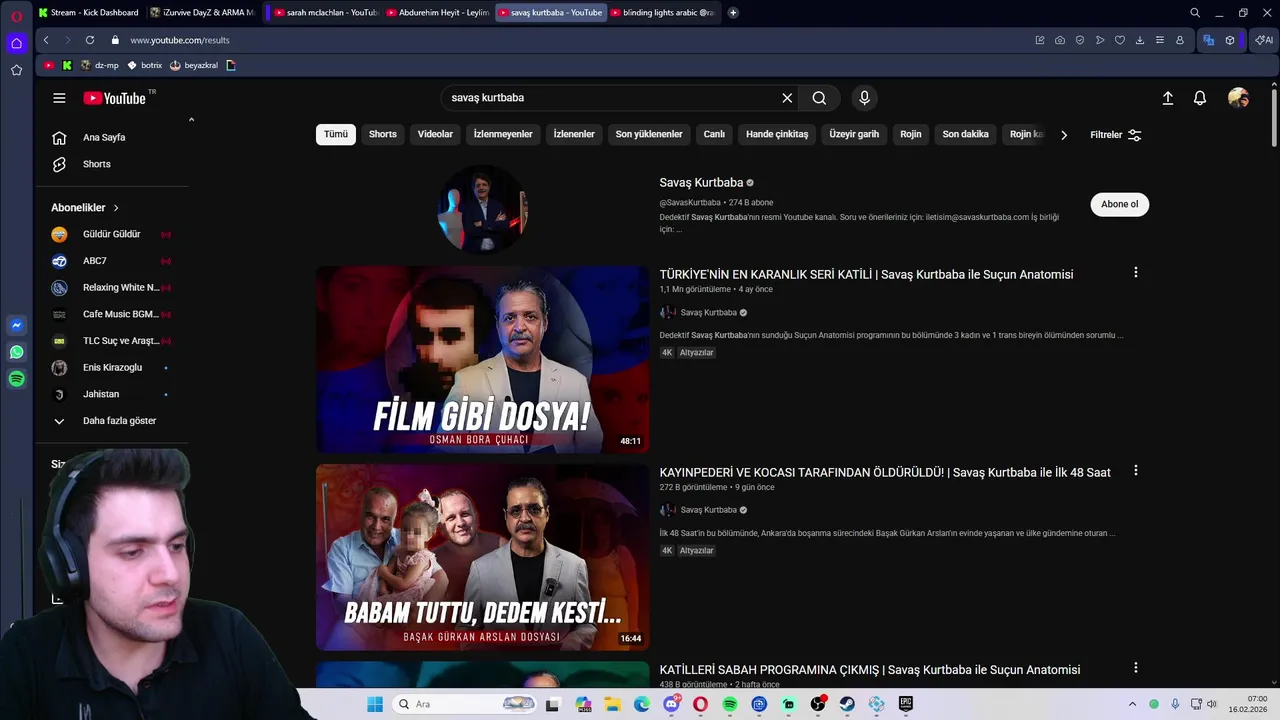This screenshot has width=1280, height=720.
Task: Switch to iZurvive DayZ & ARMA tab
Action: (x=203, y=13)
